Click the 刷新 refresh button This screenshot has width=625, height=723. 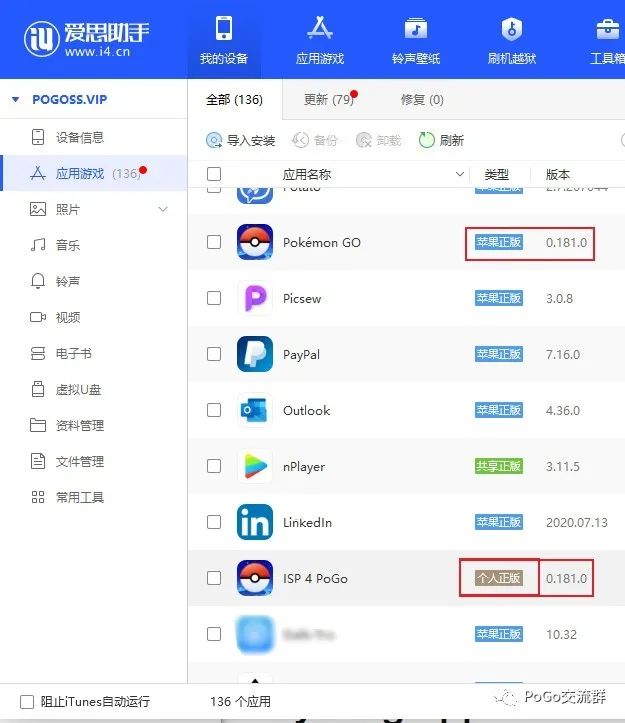tap(441, 140)
